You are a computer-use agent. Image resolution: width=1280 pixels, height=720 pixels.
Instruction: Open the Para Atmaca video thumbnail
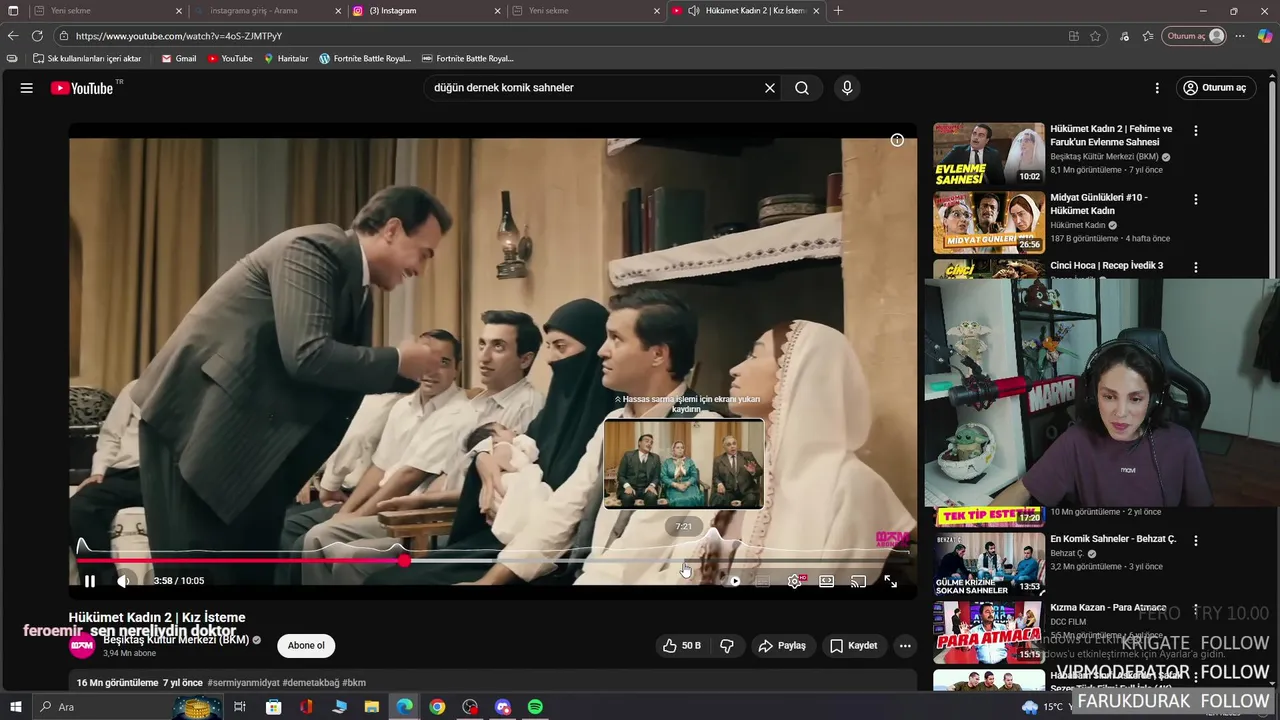989,631
